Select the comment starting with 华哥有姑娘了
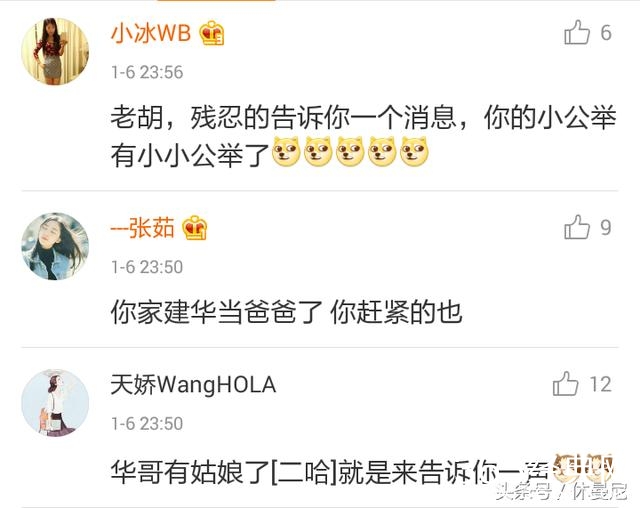 point(362,471)
